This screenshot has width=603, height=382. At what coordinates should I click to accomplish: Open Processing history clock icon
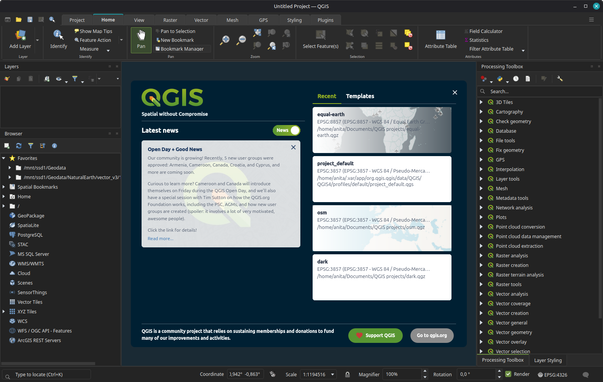pyautogui.click(x=516, y=78)
